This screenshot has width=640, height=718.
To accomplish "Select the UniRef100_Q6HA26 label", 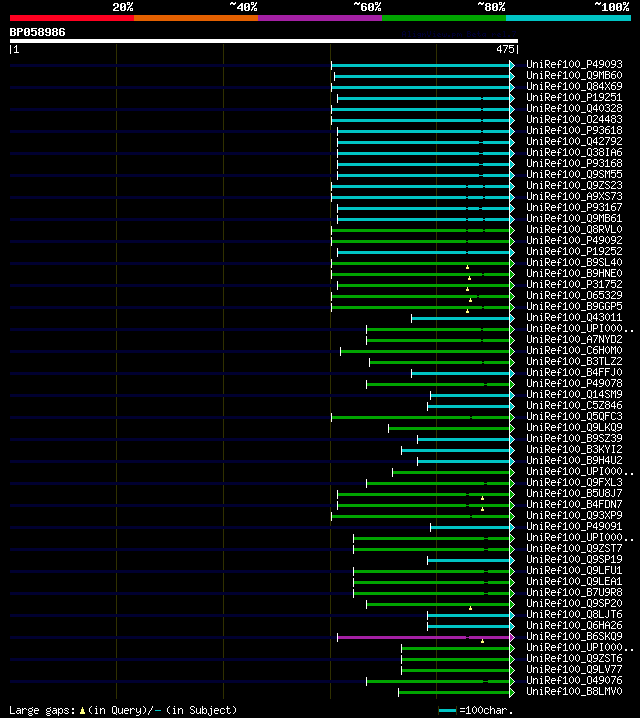I will [x=574, y=625].
